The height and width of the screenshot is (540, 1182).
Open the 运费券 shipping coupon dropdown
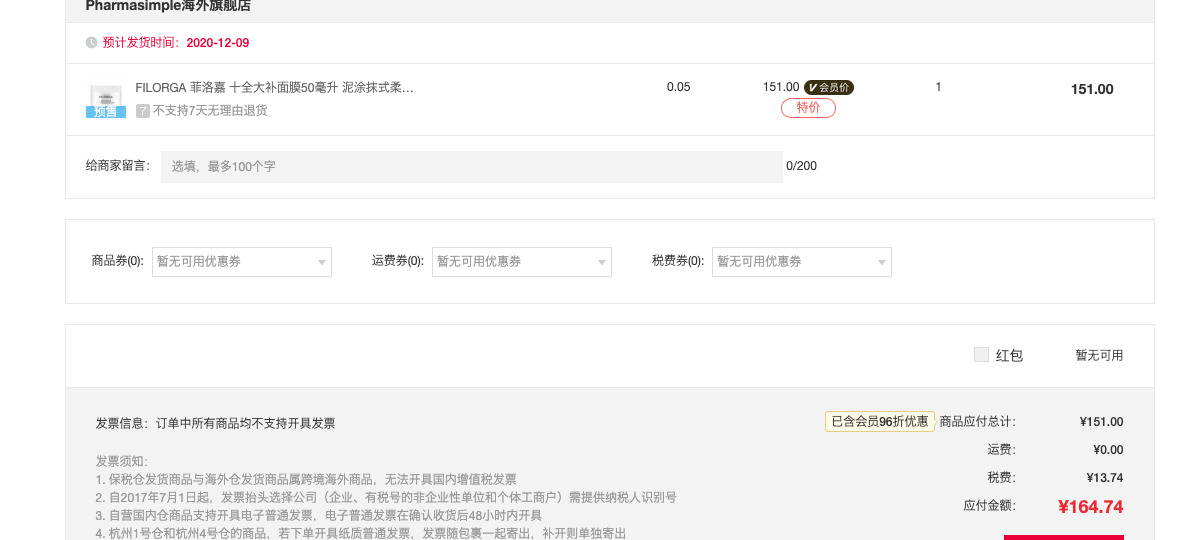tap(522, 262)
